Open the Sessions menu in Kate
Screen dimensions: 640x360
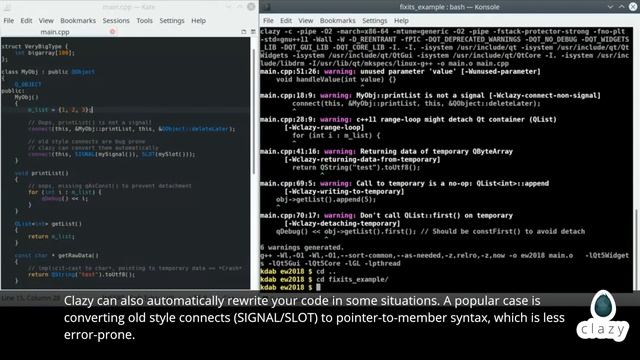coord(116,20)
